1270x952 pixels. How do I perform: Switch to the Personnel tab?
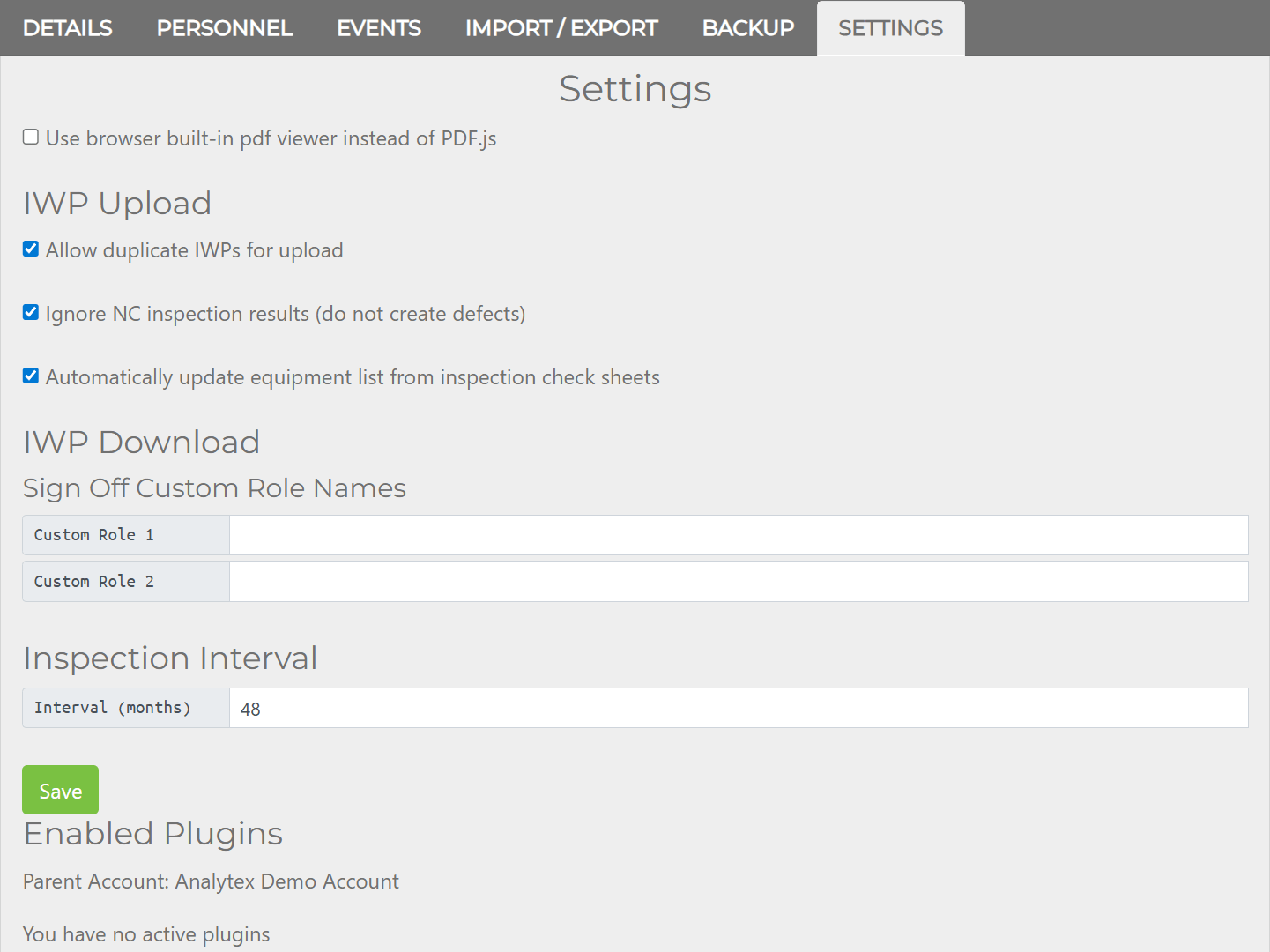point(225,28)
